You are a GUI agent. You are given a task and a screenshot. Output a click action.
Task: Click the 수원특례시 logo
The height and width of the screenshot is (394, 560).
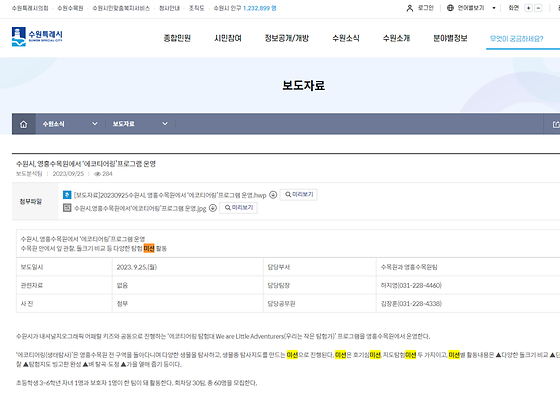(x=37, y=36)
